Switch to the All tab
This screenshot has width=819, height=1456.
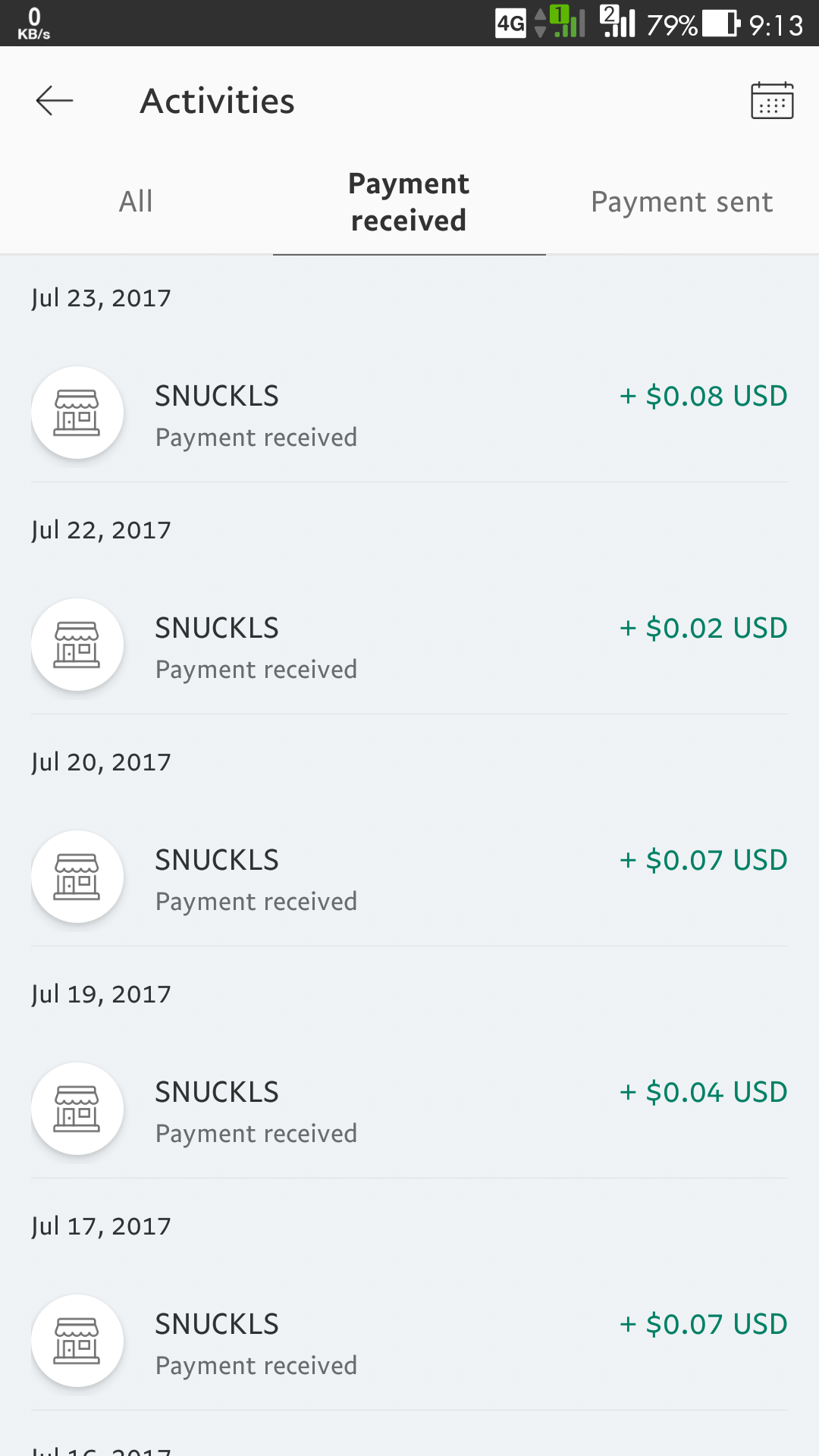click(136, 202)
